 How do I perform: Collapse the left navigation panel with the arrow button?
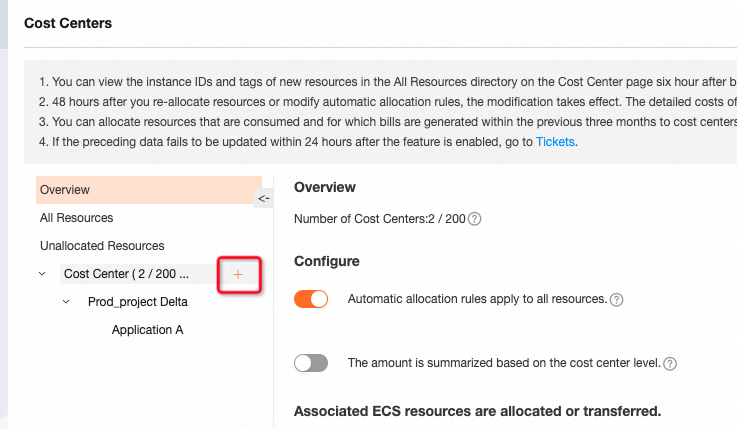264,198
